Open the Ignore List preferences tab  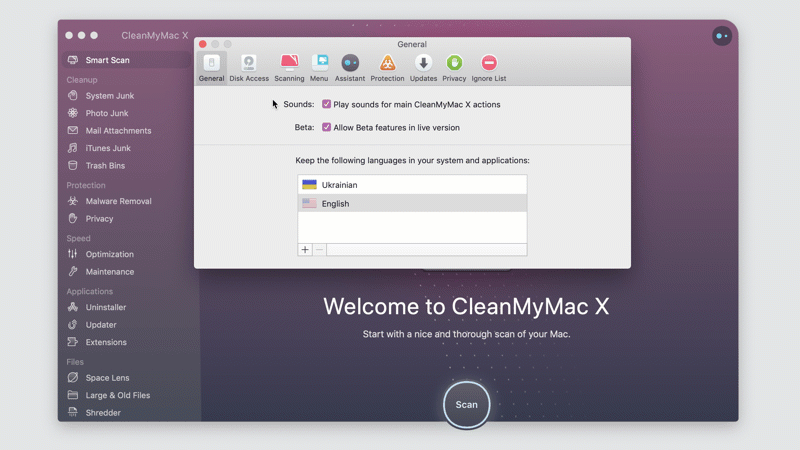pos(489,68)
